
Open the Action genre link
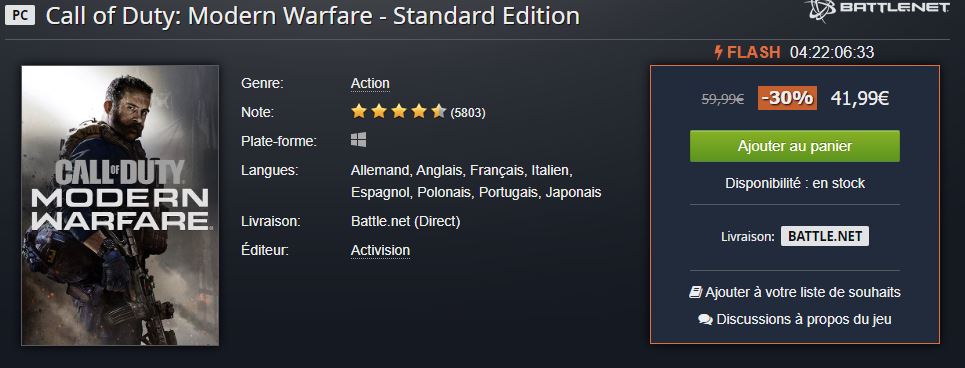(x=370, y=83)
